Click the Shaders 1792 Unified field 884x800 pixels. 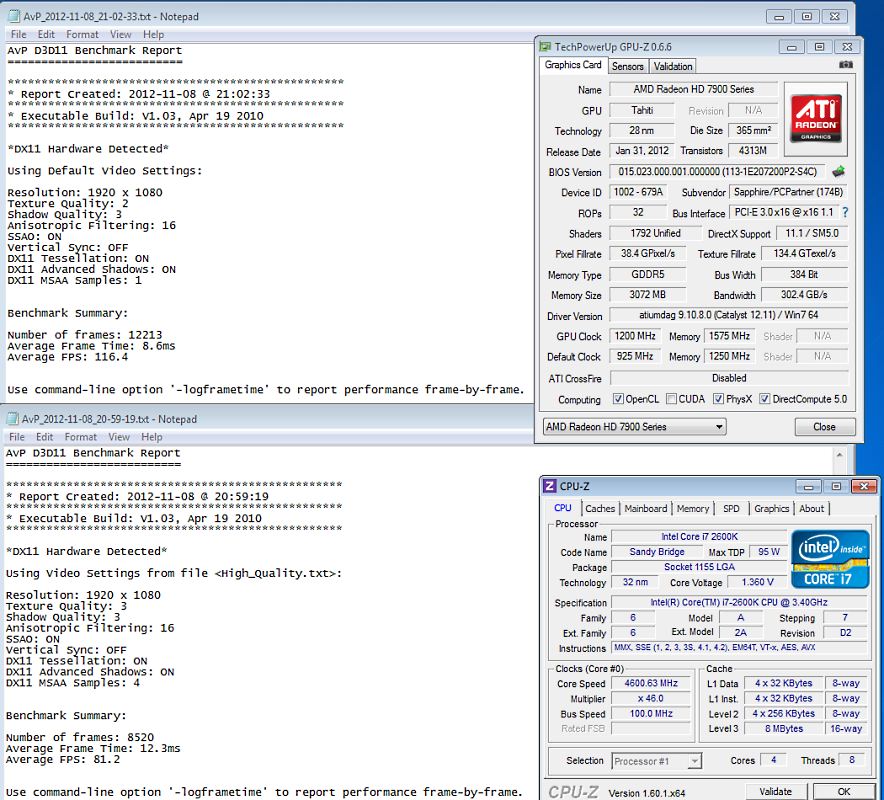tap(655, 233)
